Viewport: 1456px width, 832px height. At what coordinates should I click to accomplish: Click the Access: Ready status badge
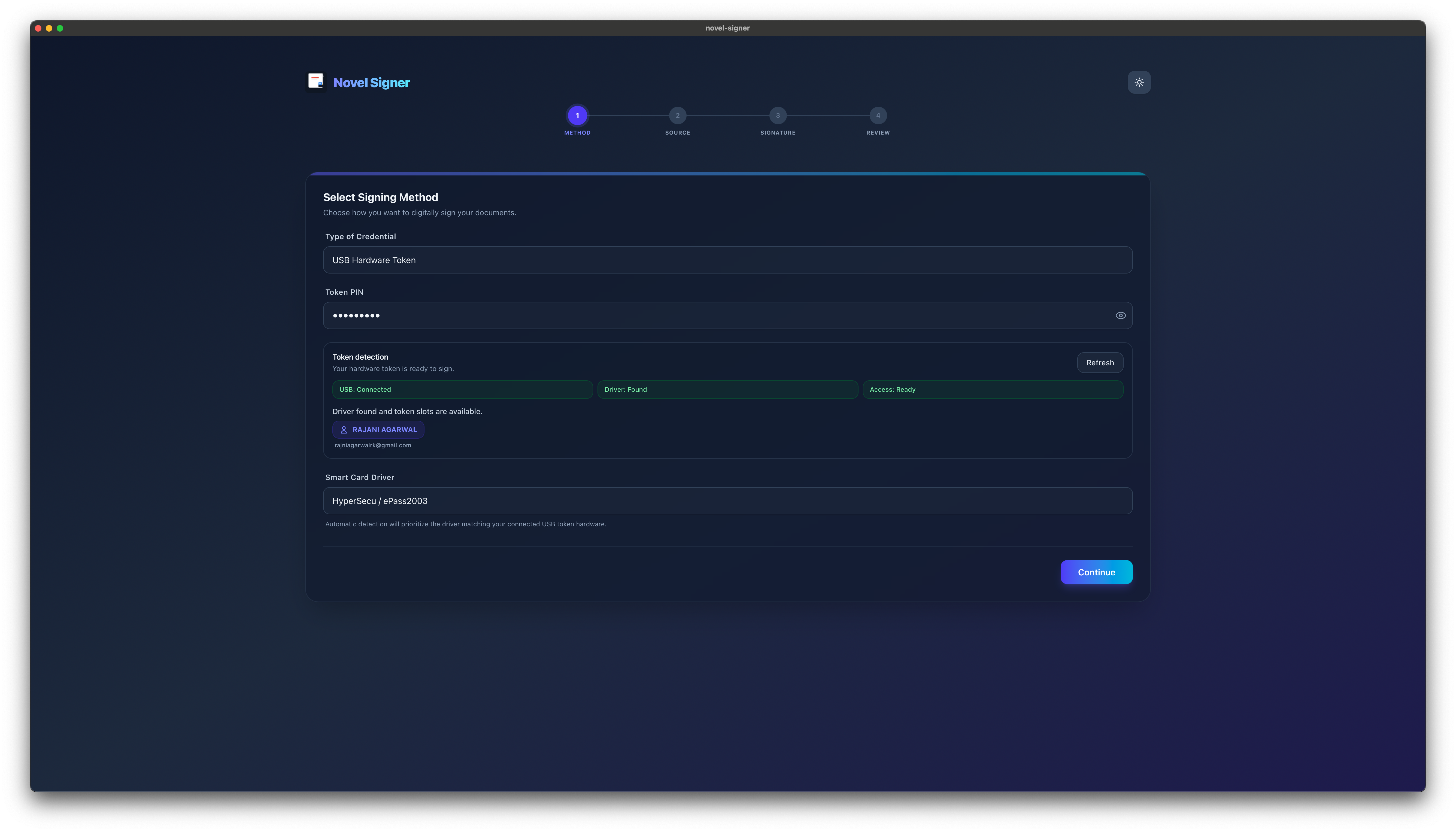[x=992, y=390]
